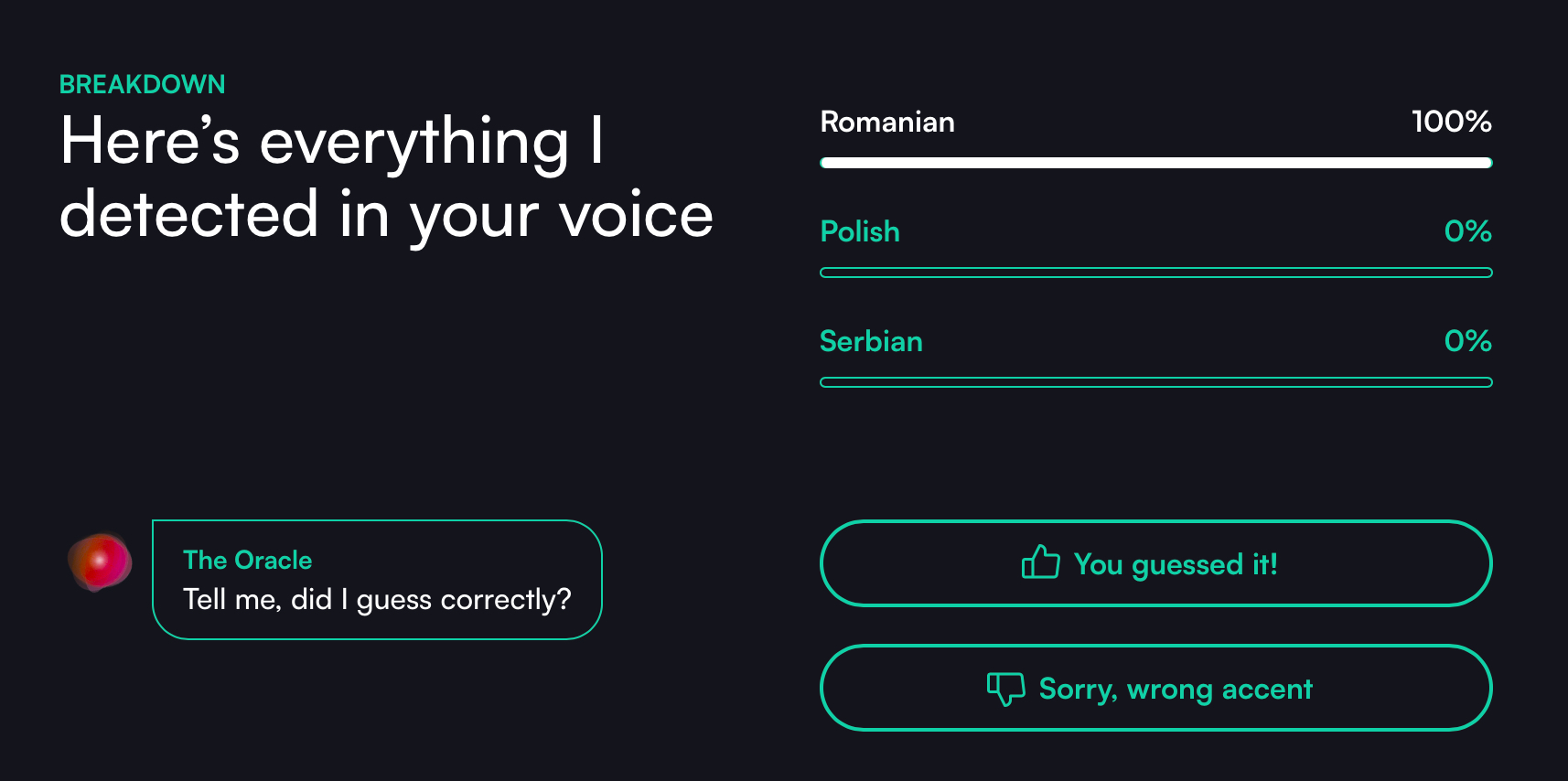This screenshot has width=1568, height=781.
Task: Click the thumbs down icon
Action: [x=1005, y=689]
